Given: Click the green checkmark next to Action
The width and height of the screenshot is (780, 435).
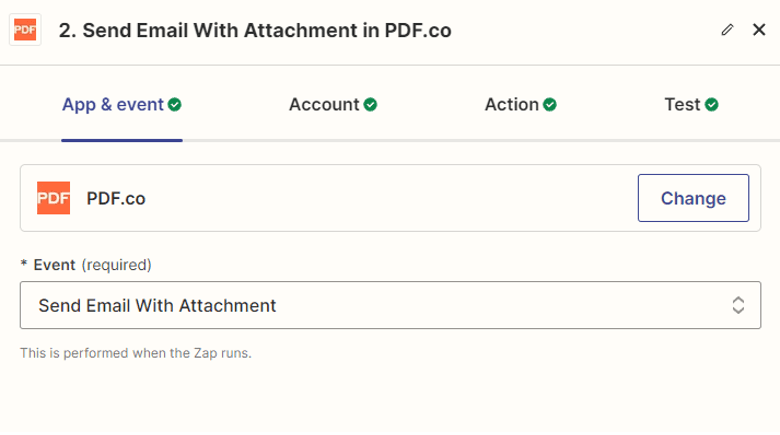Looking at the screenshot, I should pos(550,104).
